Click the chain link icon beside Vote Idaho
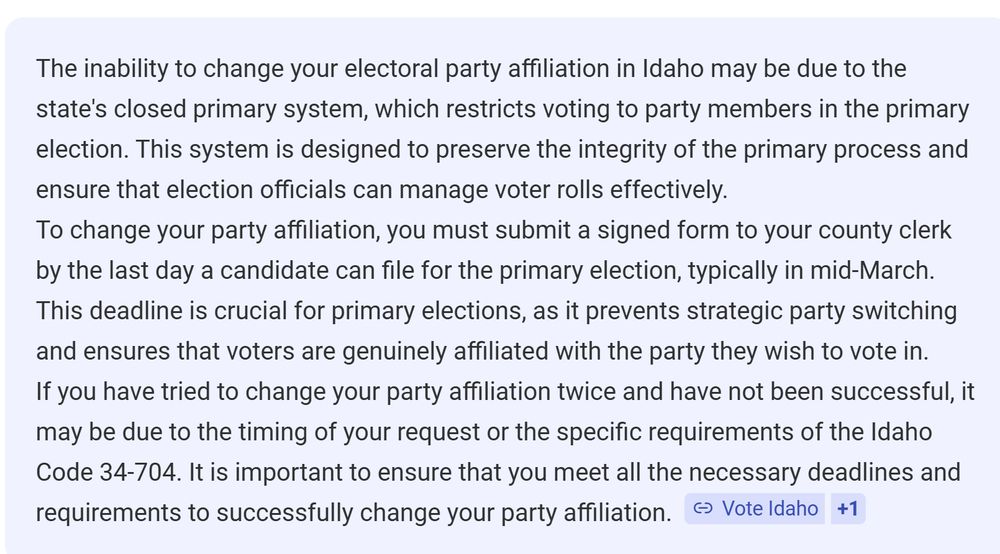Screen dimensions: 1000x554 pos(702,509)
